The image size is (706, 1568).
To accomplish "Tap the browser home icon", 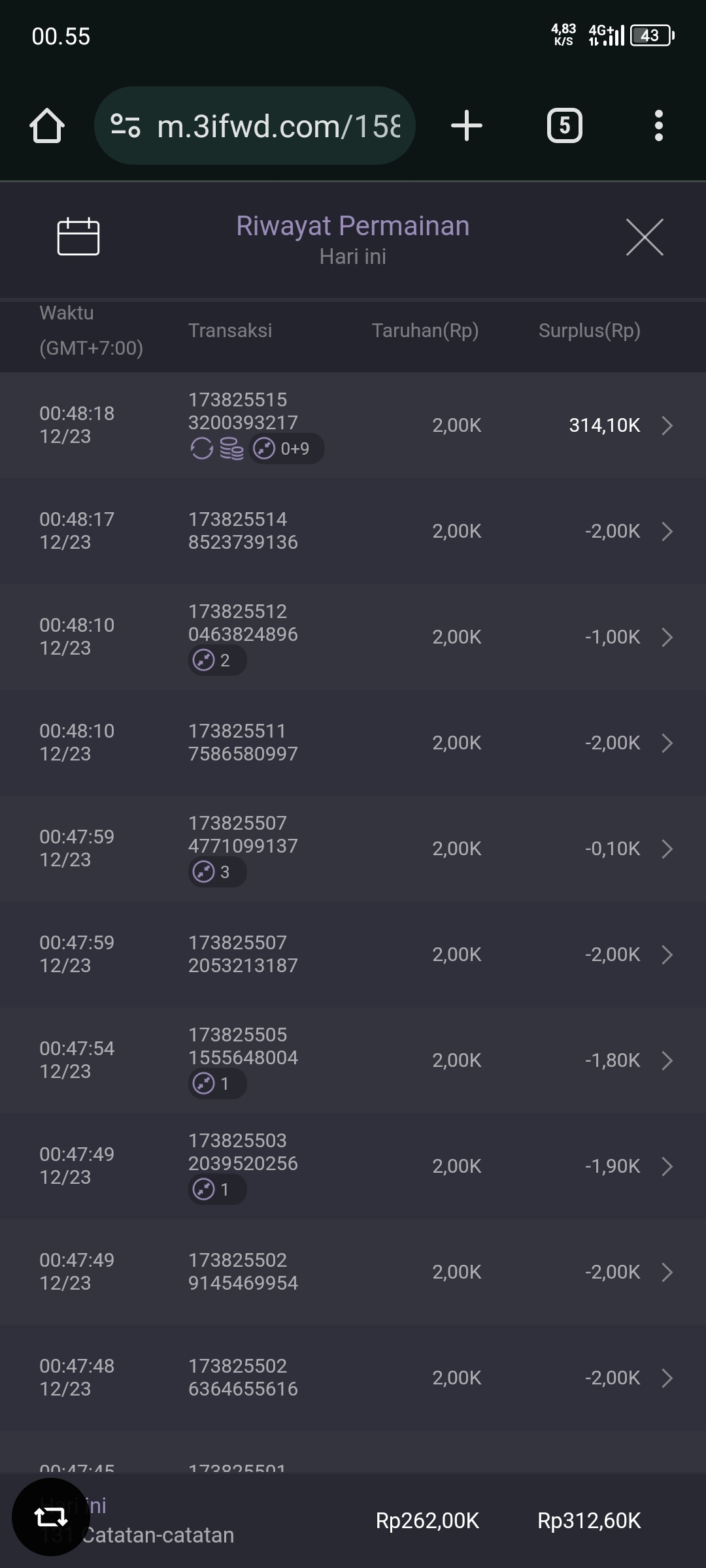I will [x=47, y=125].
